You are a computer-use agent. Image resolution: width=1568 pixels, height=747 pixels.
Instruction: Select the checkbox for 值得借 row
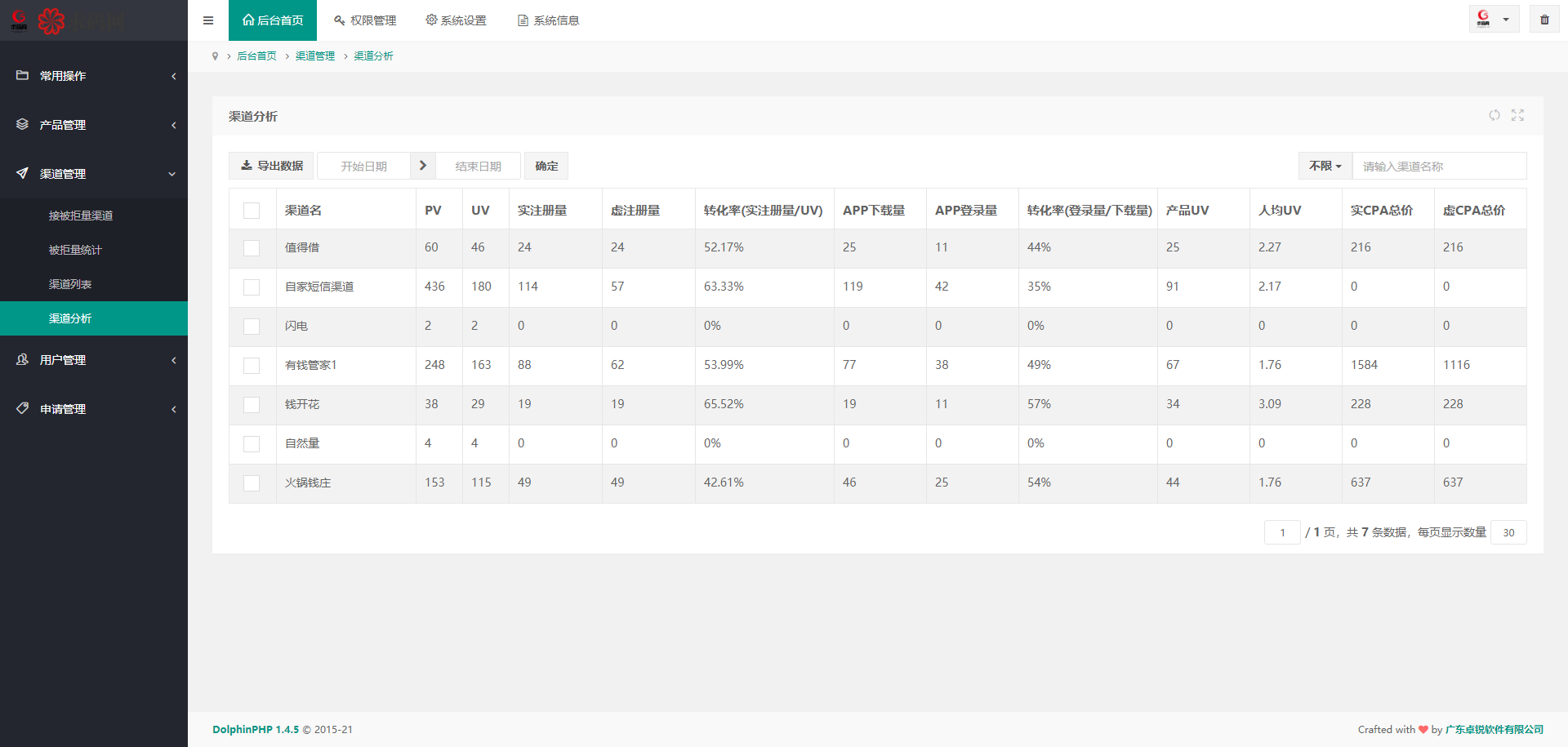252,248
